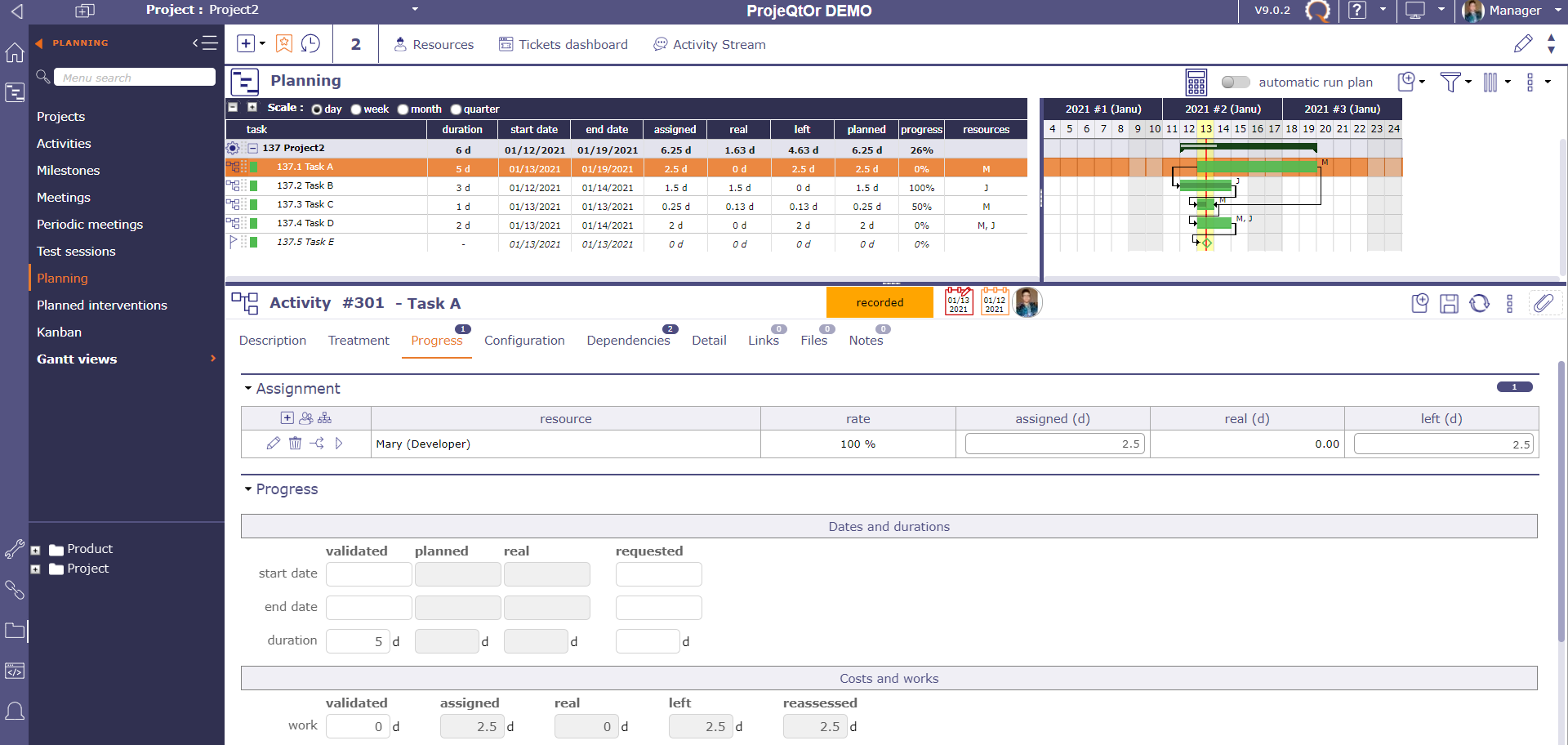Click the refresh icon in activity toolbar
This screenshot has height=745, width=1568.
[1479, 304]
